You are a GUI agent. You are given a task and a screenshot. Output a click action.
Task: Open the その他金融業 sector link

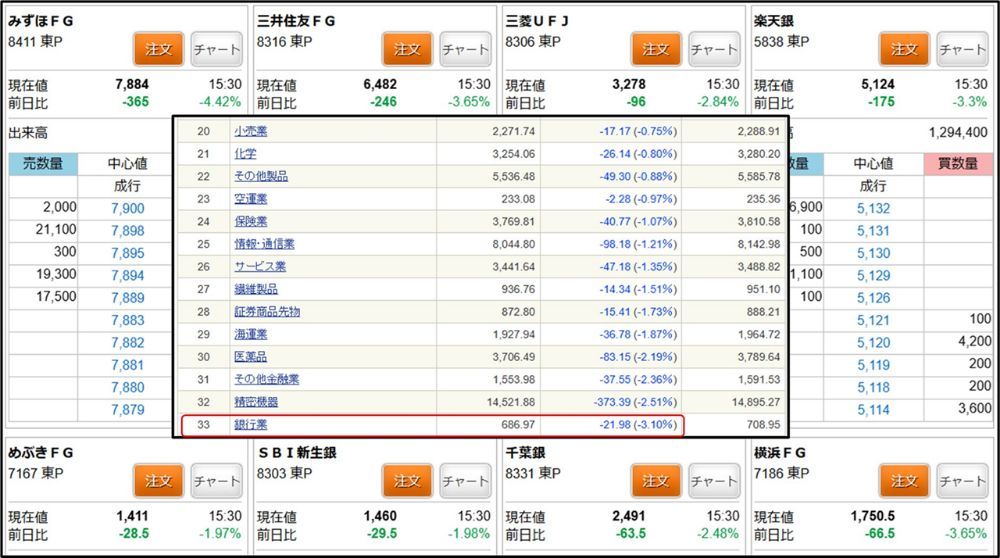click(267, 379)
